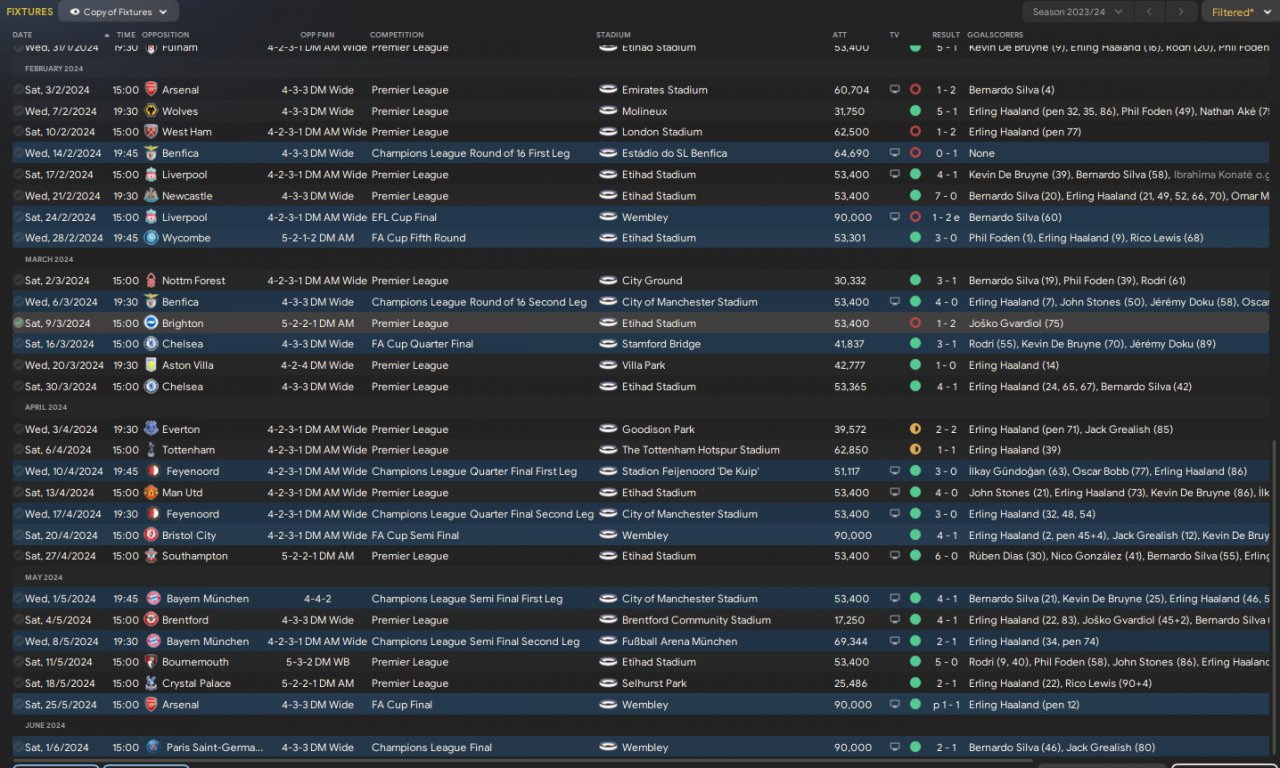Click the 4-2-4 DM Wide formation
Viewport: 1280px width, 768px height.
pos(317,366)
